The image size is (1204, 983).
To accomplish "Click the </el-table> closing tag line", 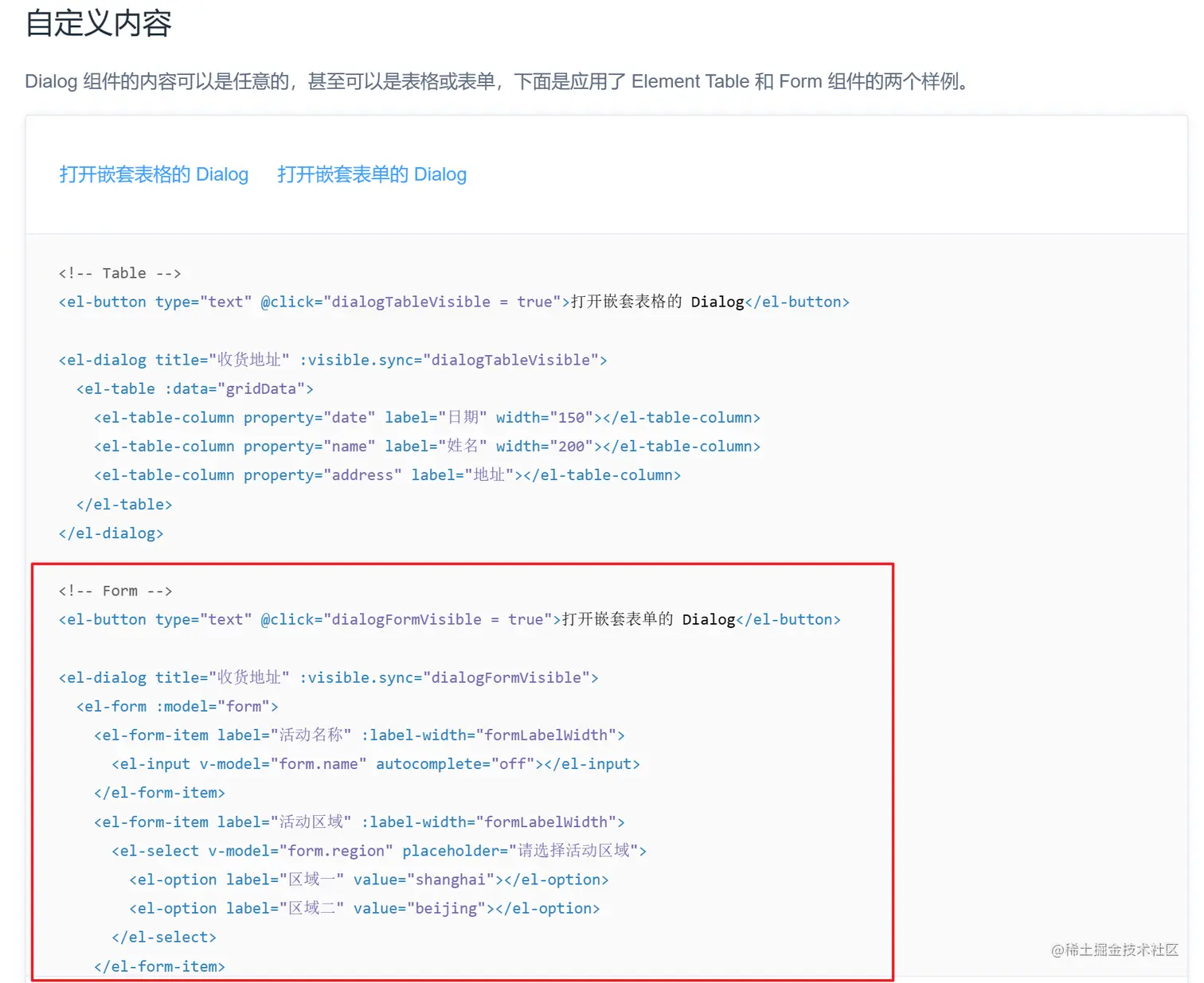I will tap(124, 504).
